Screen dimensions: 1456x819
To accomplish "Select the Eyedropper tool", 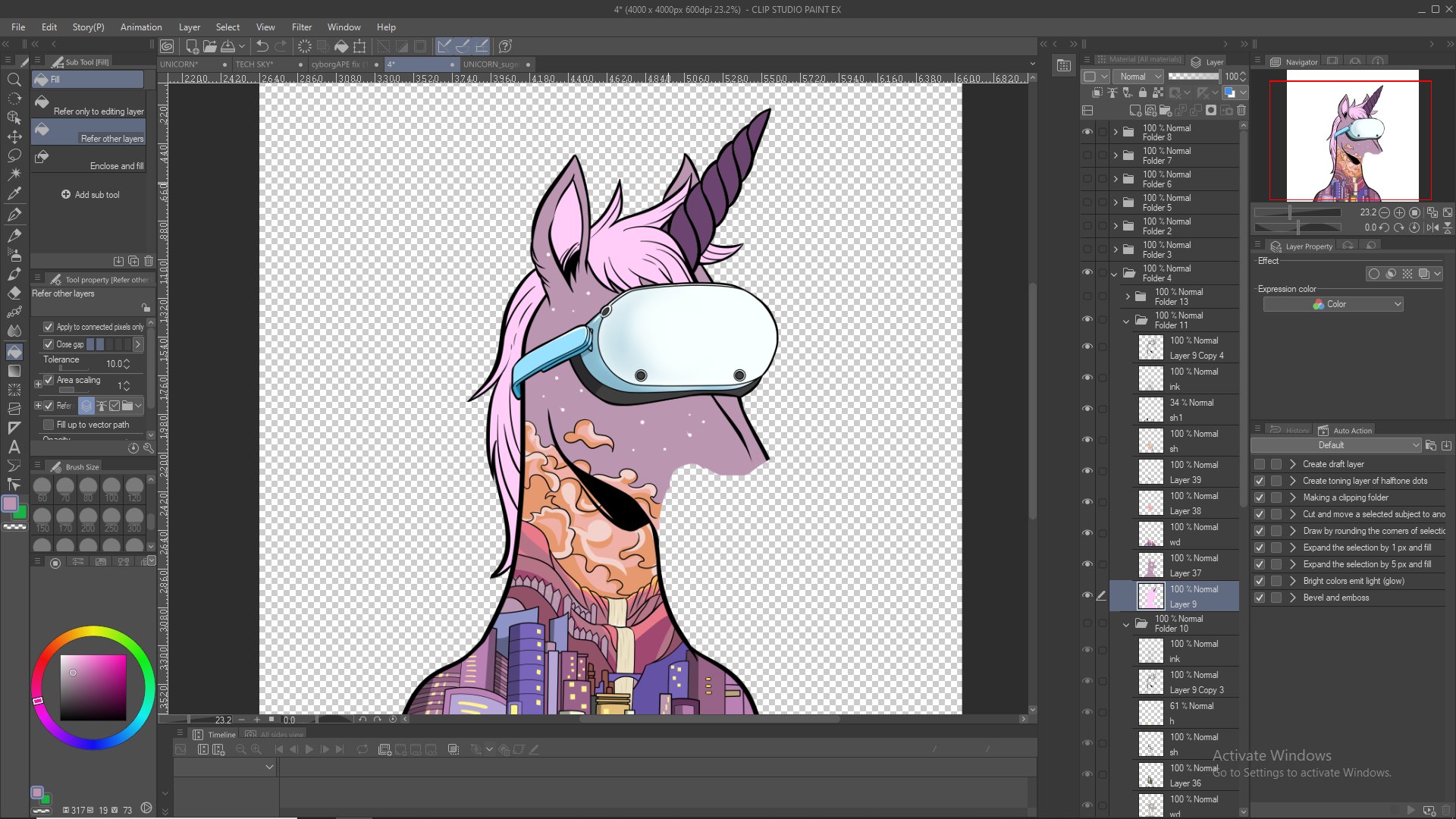I will pos(14,194).
